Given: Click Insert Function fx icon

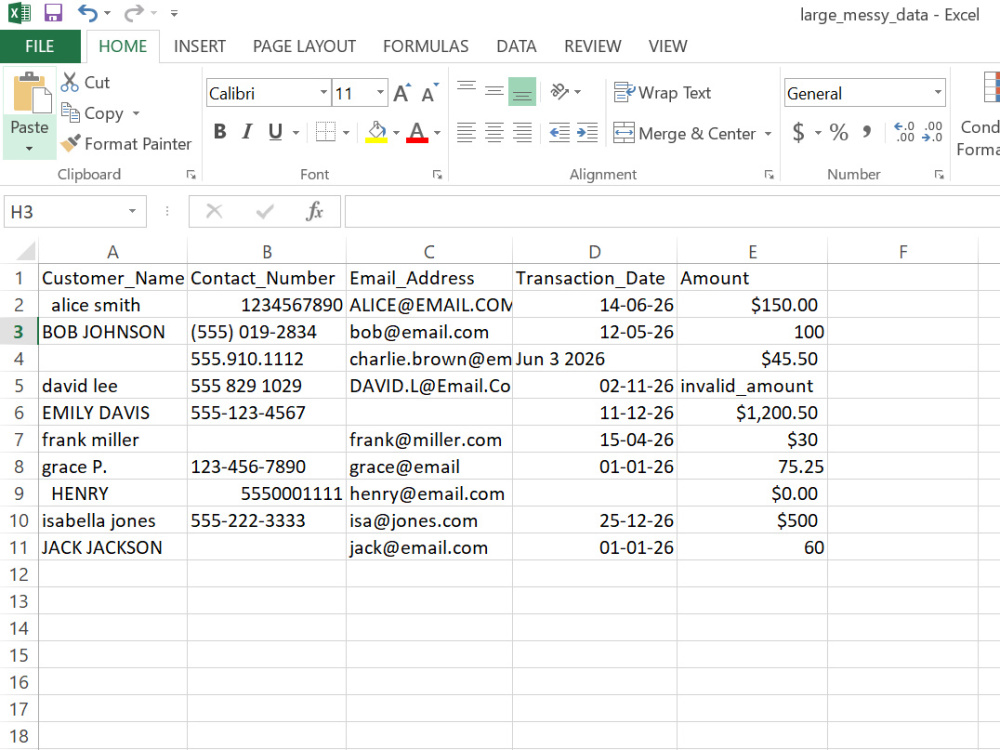Looking at the screenshot, I should coord(314,211).
